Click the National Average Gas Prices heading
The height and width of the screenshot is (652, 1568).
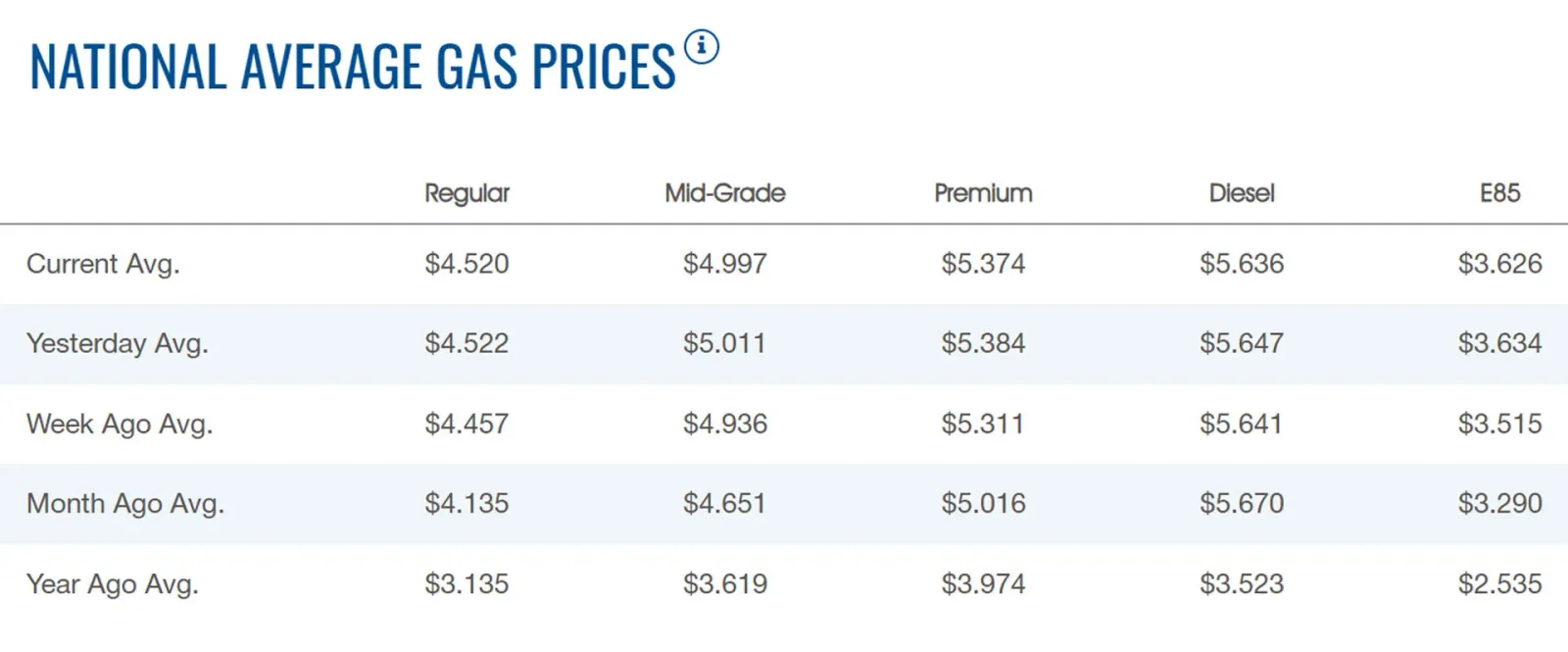(353, 67)
